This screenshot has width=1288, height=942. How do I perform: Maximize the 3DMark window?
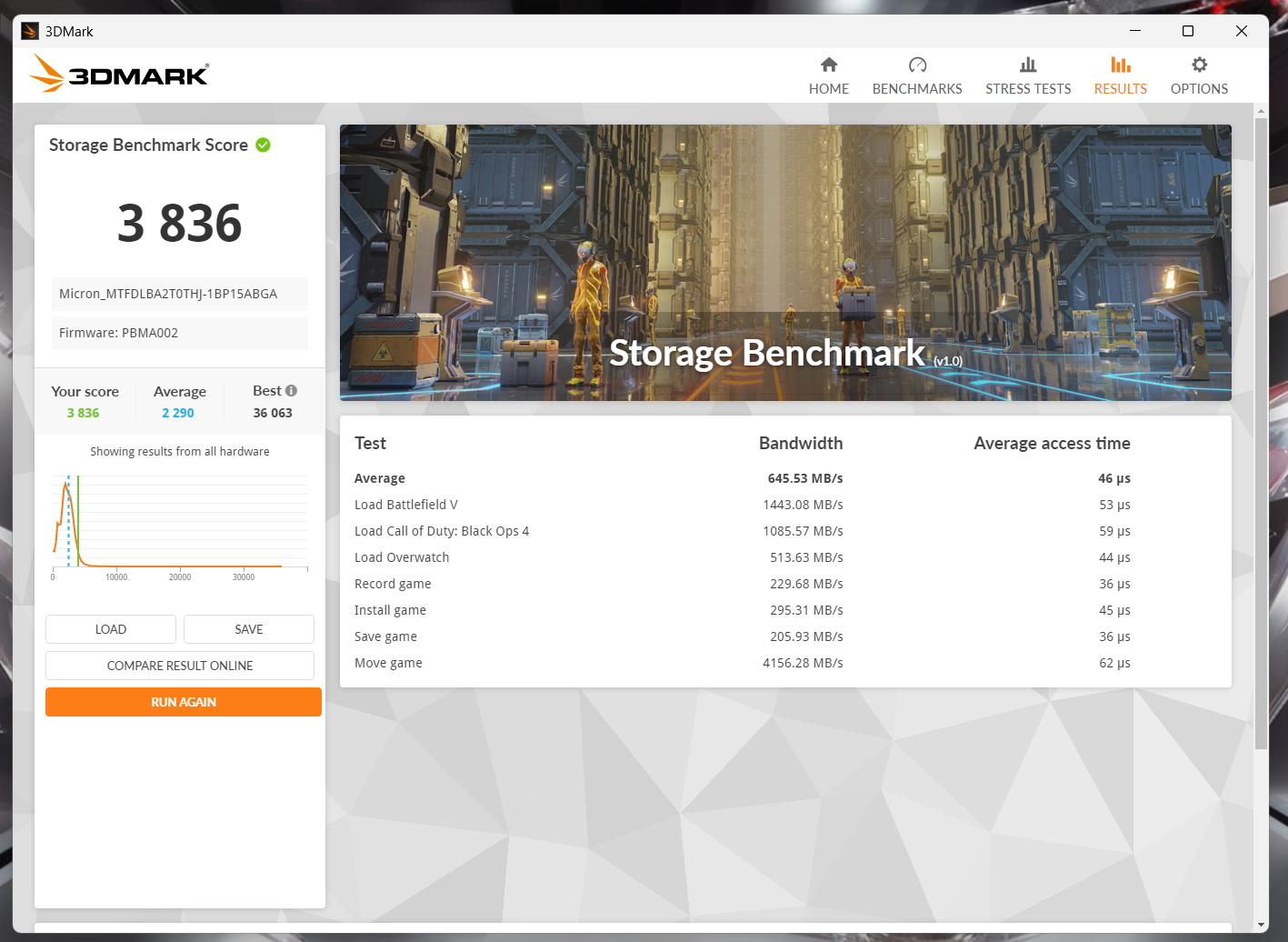tap(1188, 31)
